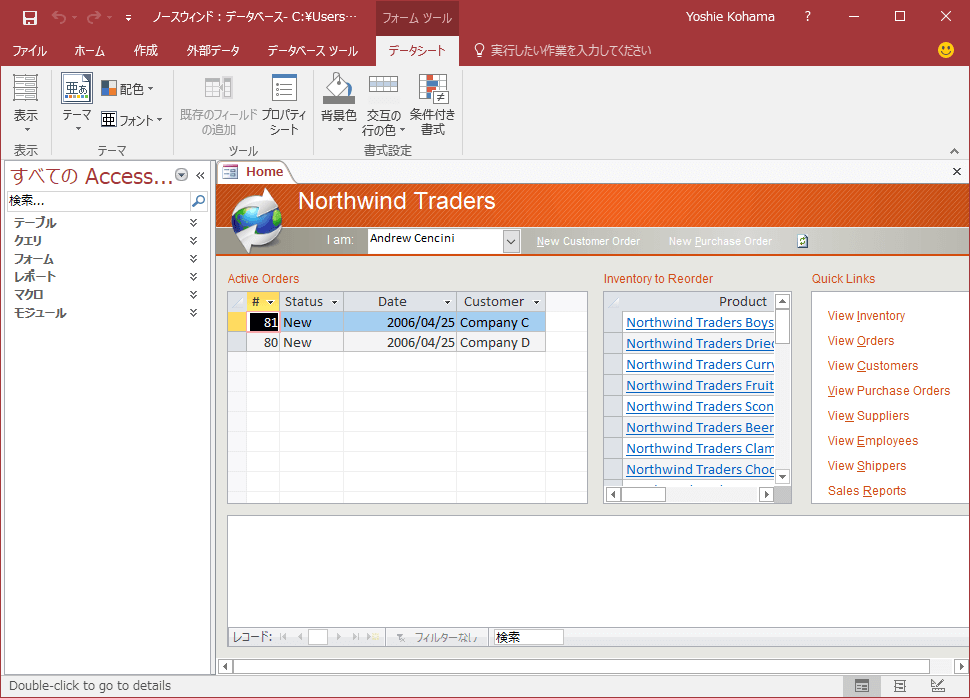The width and height of the screenshot is (970, 698).
Task: Select the row selector for order 80
Action: (x=237, y=342)
